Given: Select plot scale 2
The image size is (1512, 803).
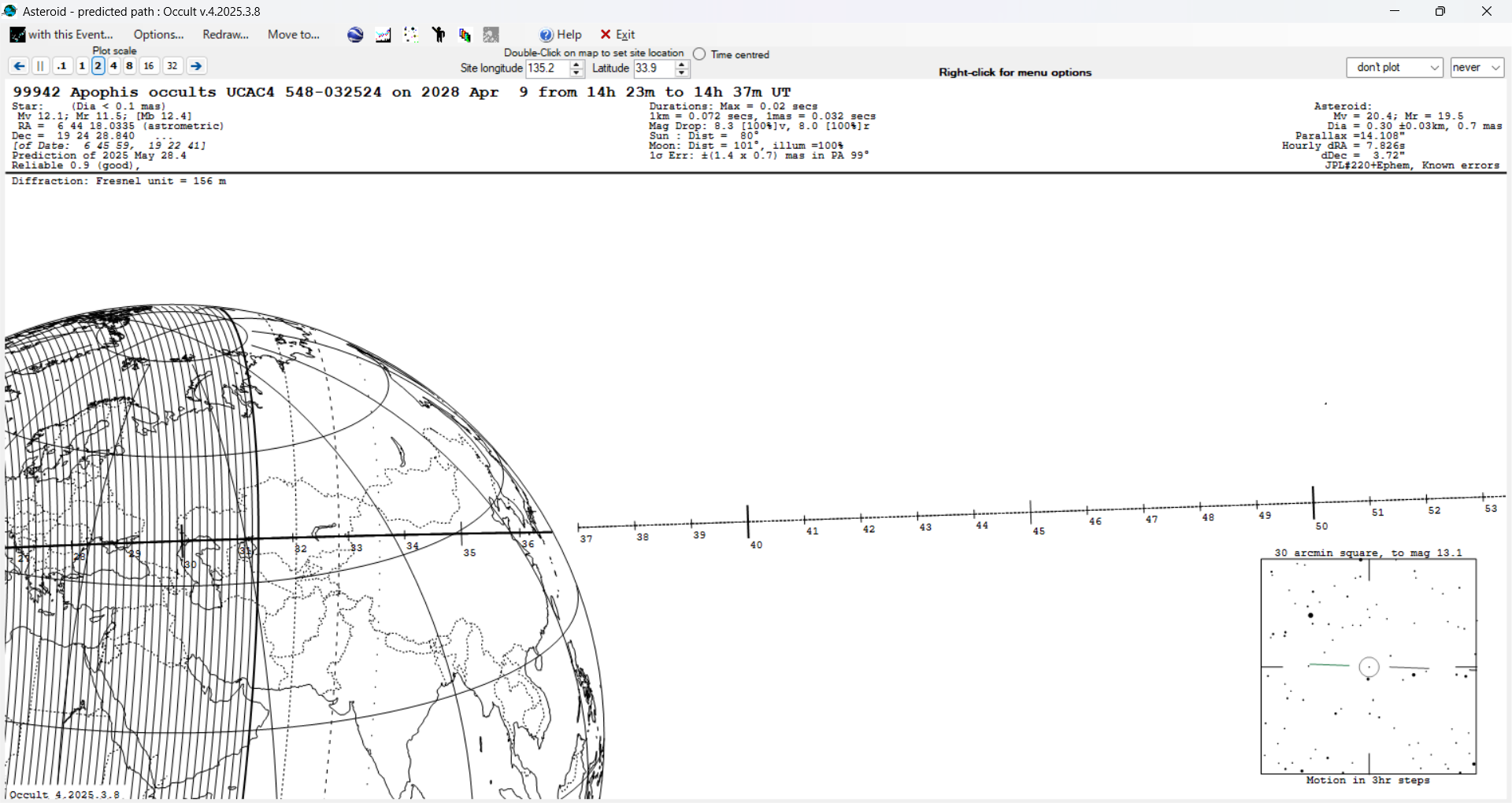Looking at the screenshot, I should pos(98,66).
